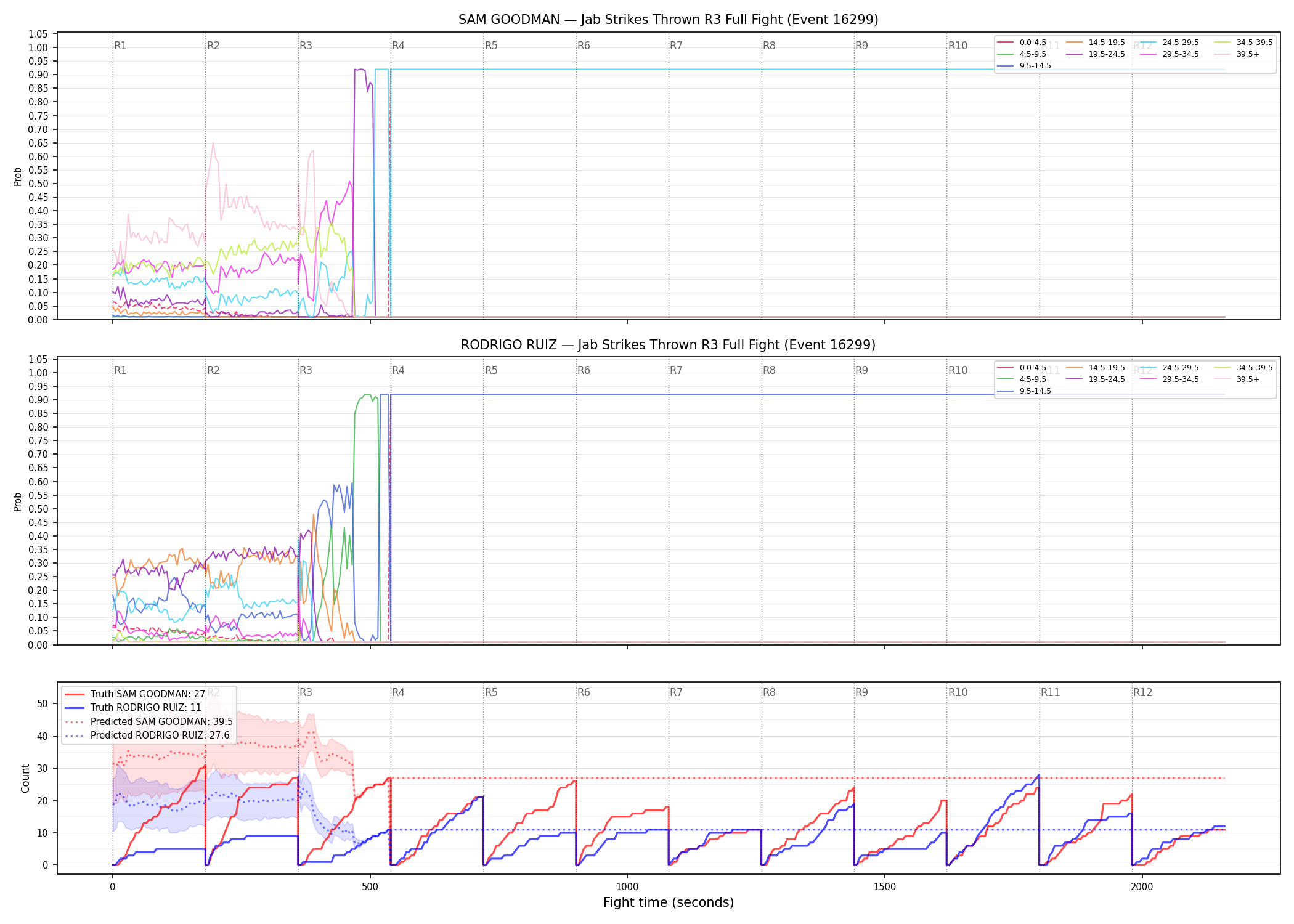Viewport: 1294px width, 924px height.
Task: Click the R7 round marker in Ruiz chart
Action: tap(676, 370)
